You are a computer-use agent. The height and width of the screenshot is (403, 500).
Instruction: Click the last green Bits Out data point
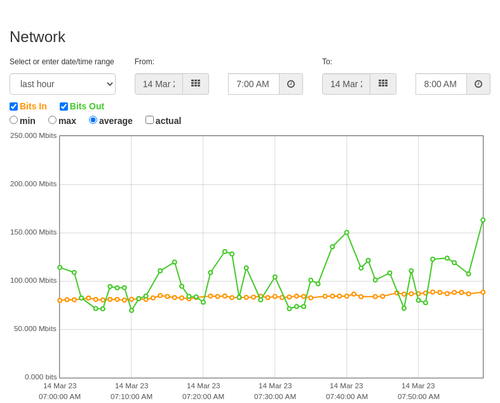(483, 220)
